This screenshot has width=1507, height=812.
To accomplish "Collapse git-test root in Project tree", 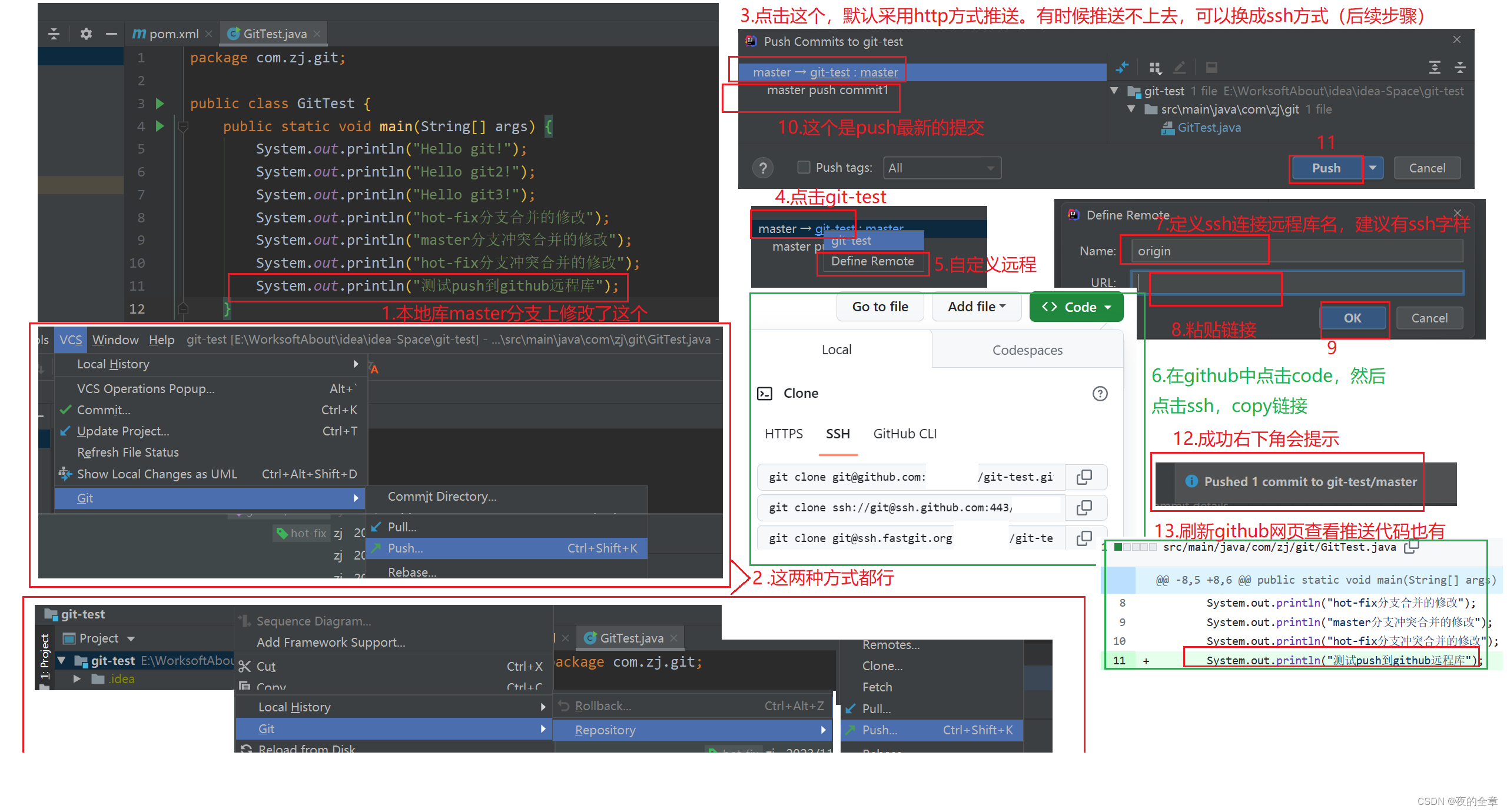I will click(x=61, y=661).
